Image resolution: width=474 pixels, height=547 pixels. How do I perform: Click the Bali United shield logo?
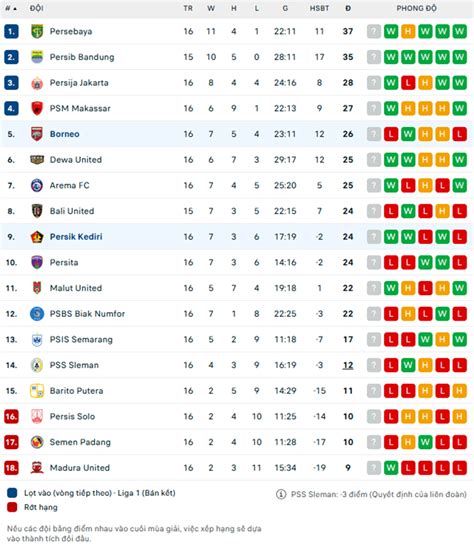[x=37, y=211]
